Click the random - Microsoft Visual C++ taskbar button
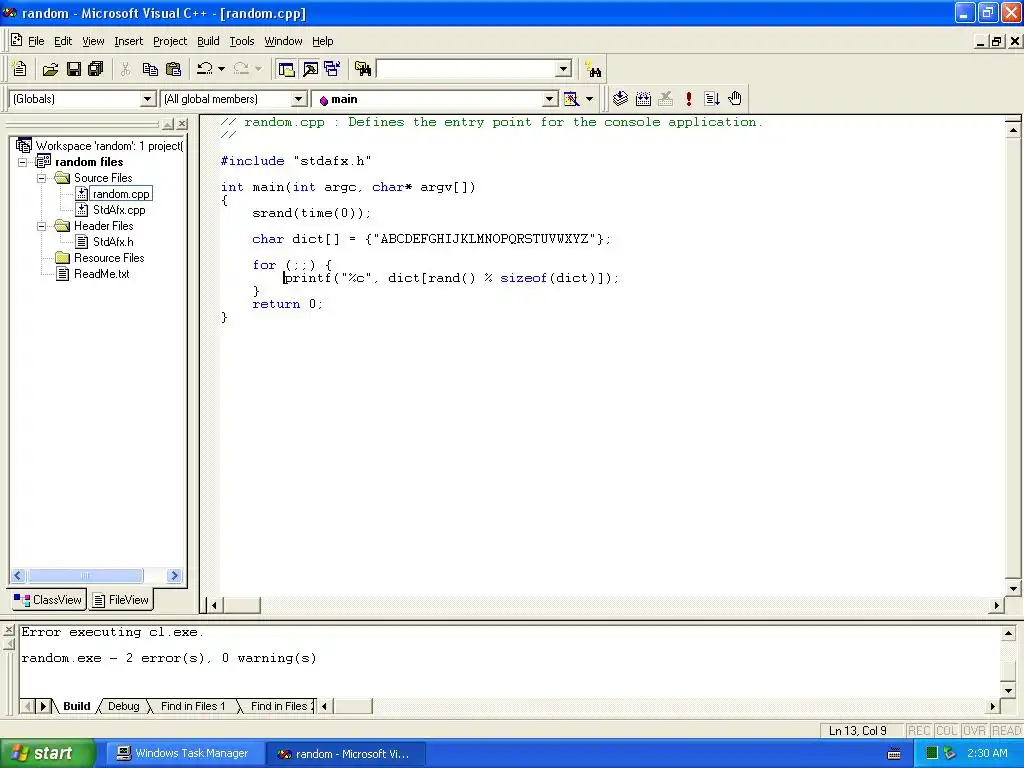 [346, 754]
